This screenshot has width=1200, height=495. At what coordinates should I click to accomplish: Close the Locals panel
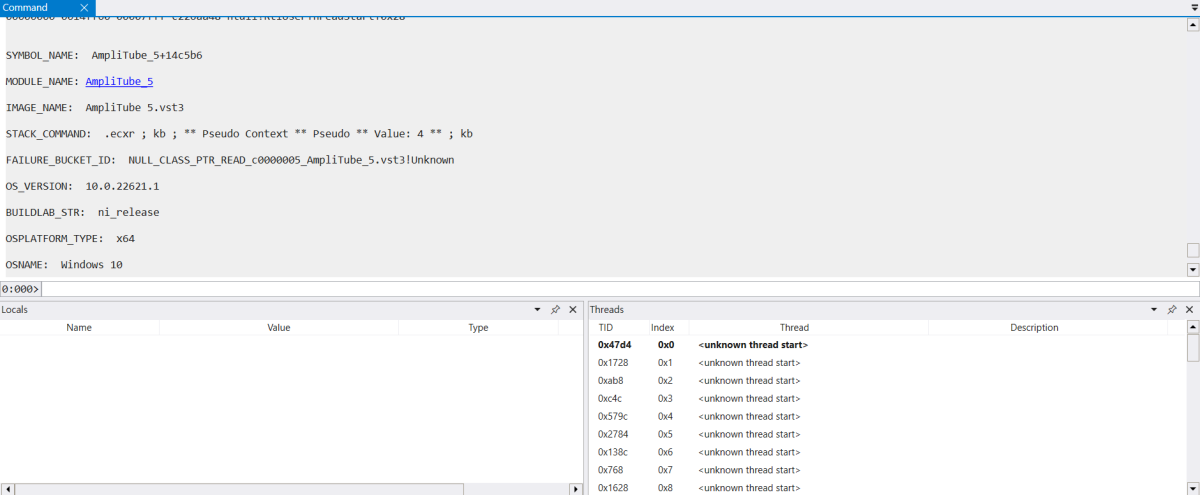click(573, 310)
